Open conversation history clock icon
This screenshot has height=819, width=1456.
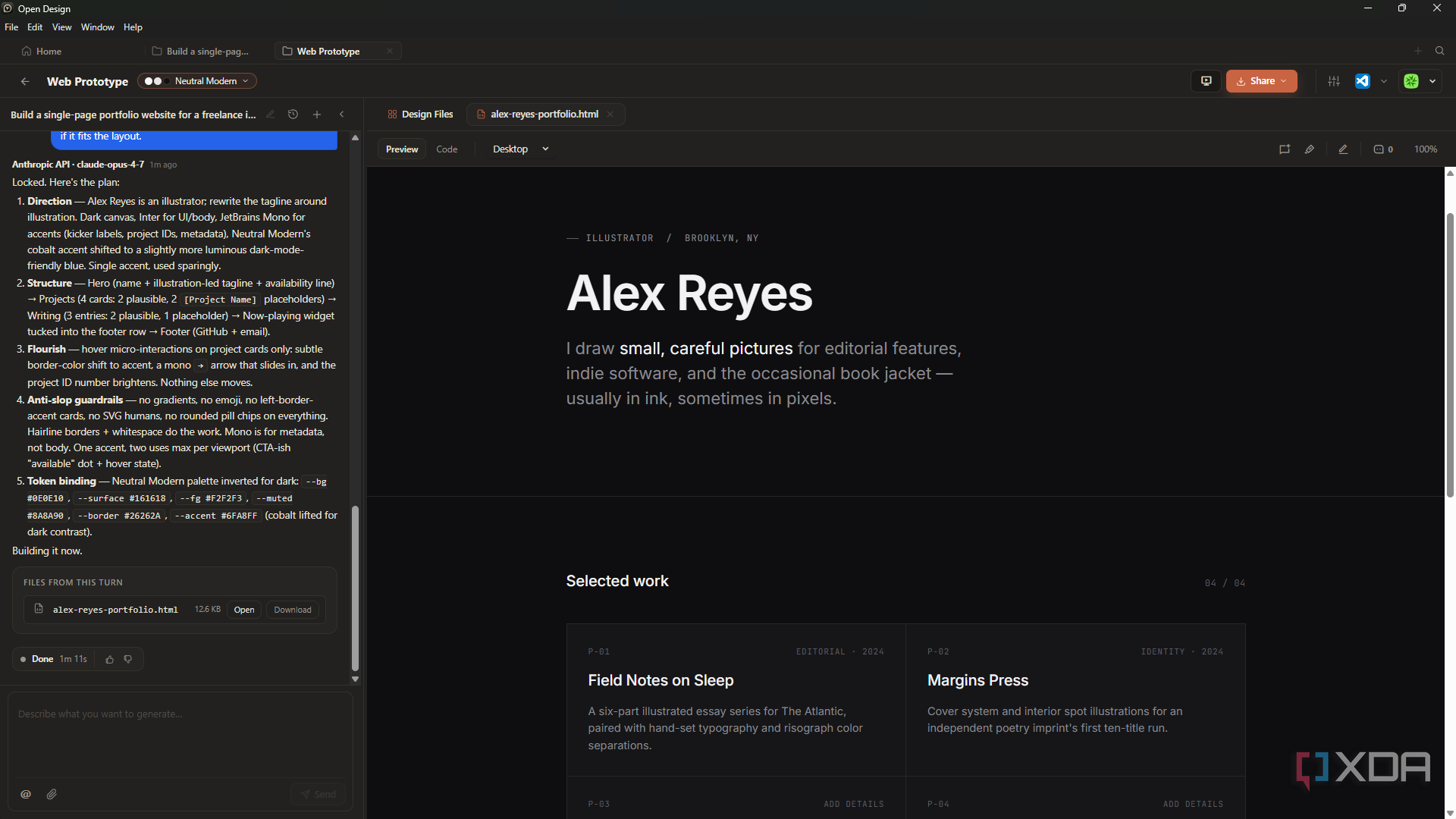[x=293, y=115]
